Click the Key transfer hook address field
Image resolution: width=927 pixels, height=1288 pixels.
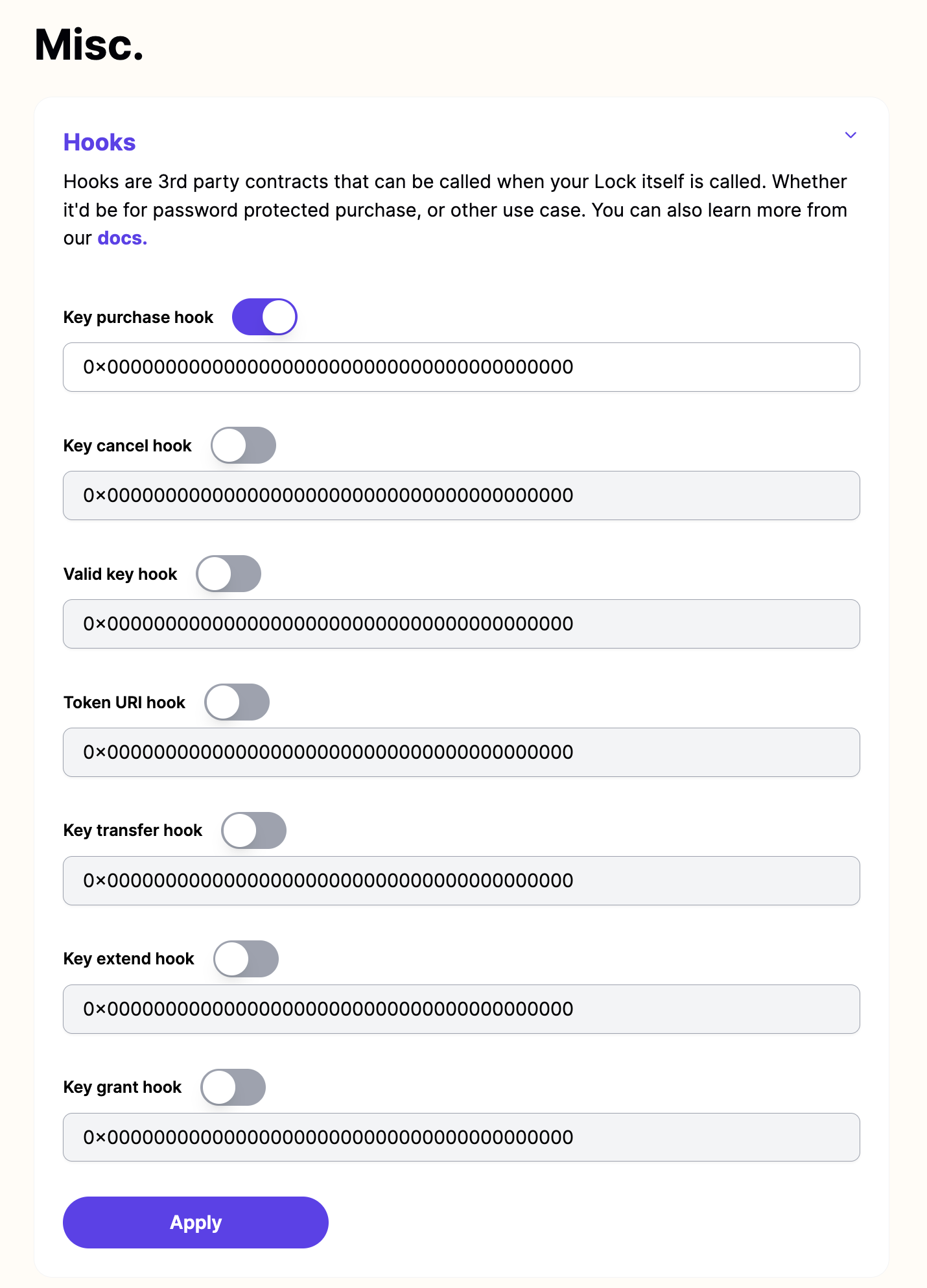coord(461,881)
